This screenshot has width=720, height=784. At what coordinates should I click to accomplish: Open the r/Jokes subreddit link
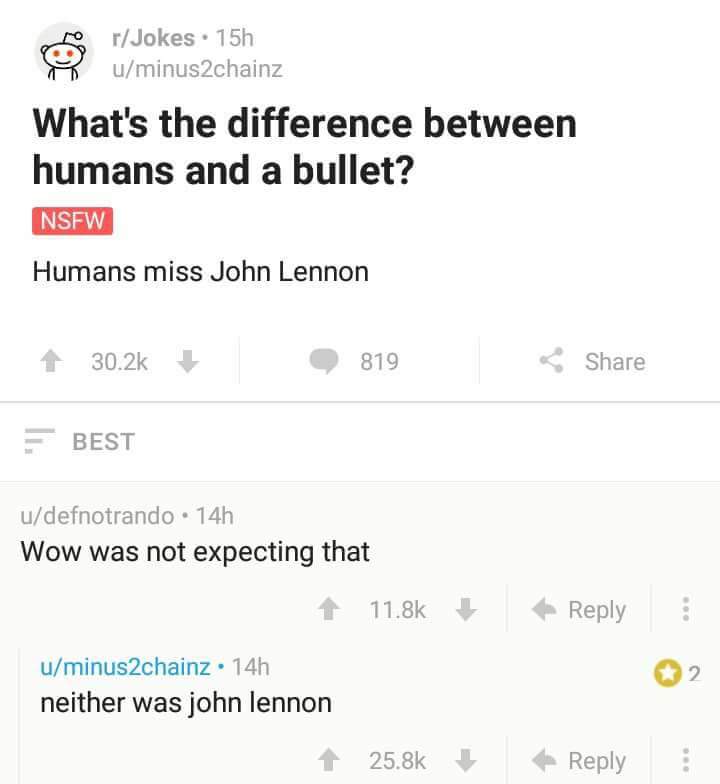pyautogui.click(x=153, y=38)
